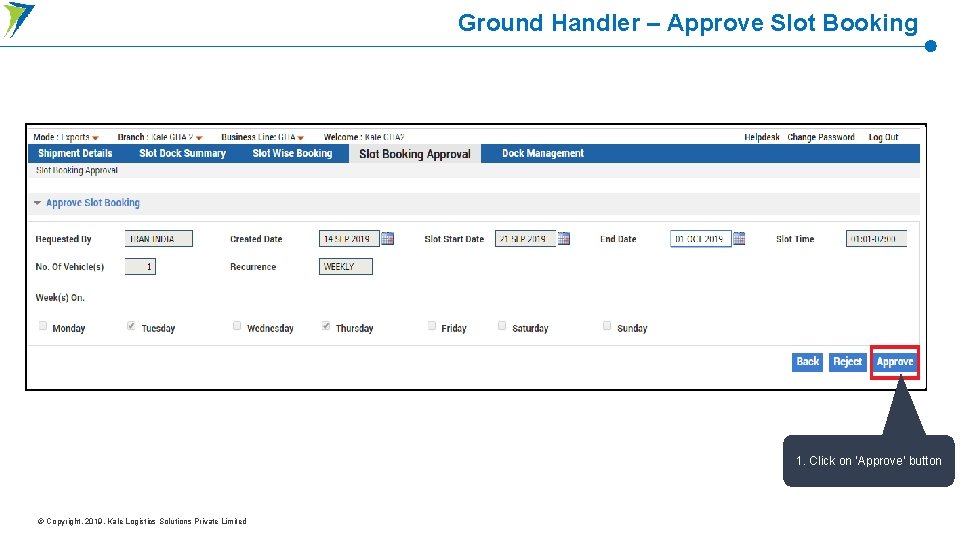Image resolution: width=960 pixels, height=540 pixels.
Task: Open the Change Password link
Action: point(820,137)
